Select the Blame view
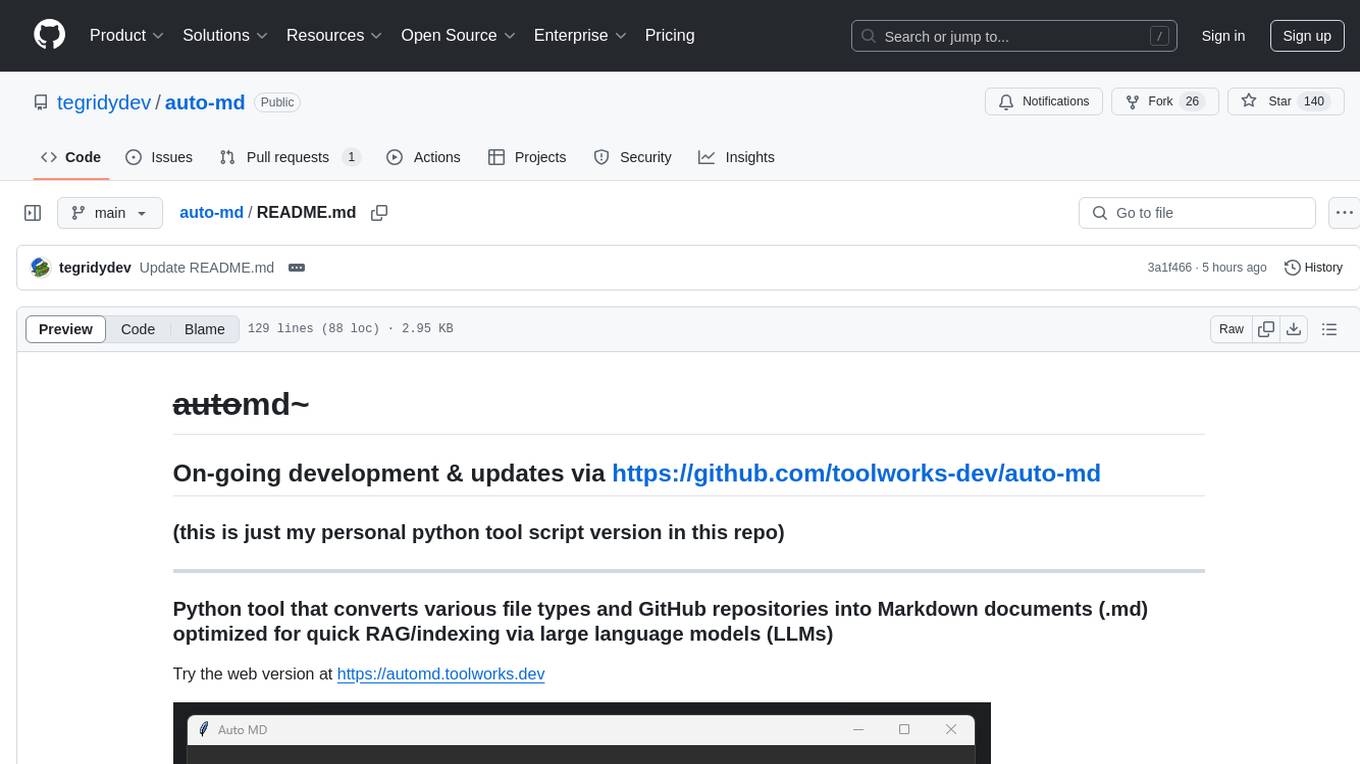The height and width of the screenshot is (764, 1360). (x=204, y=329)
